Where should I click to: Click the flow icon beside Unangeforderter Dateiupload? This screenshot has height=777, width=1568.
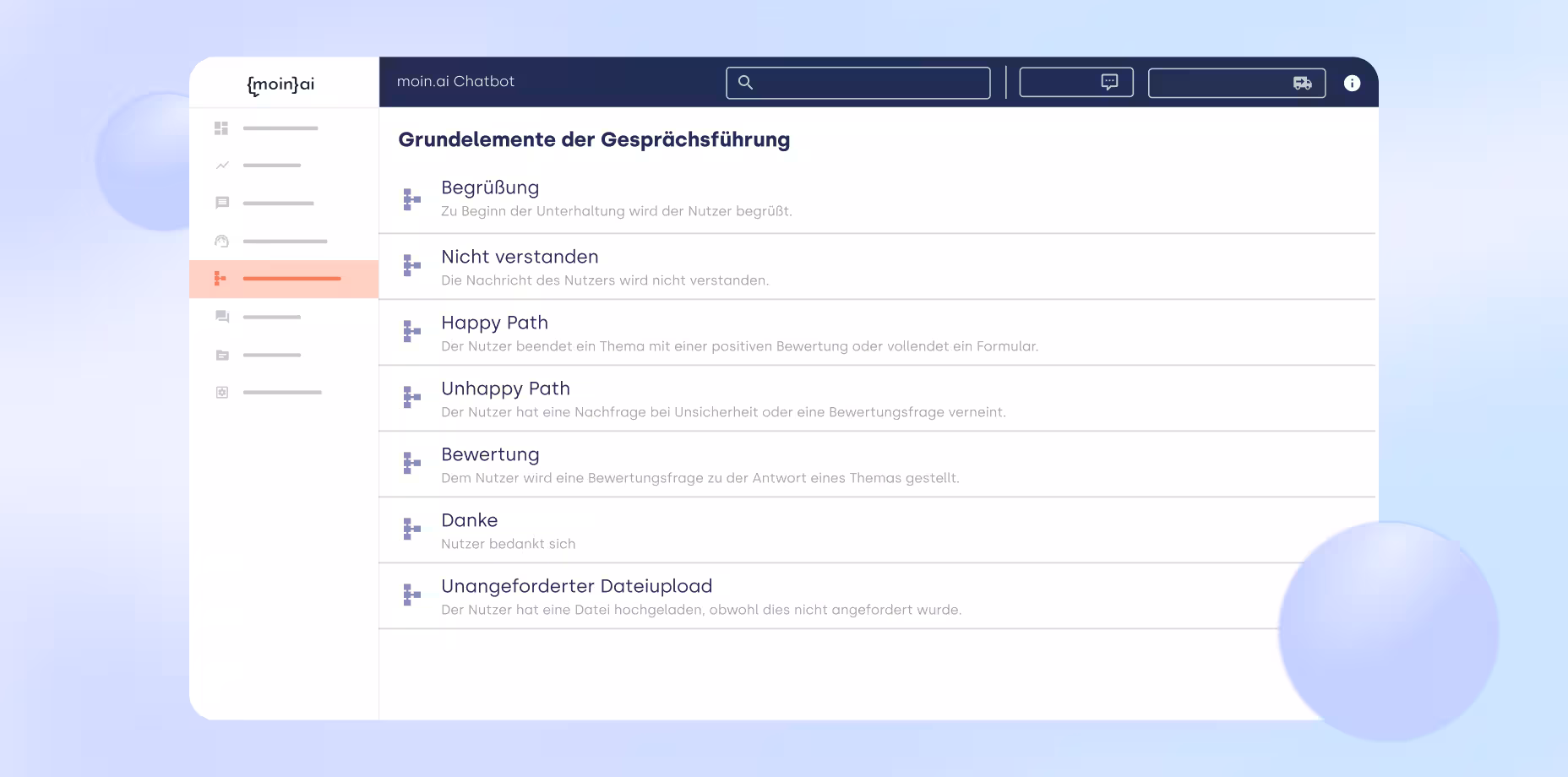pos(411,595)
